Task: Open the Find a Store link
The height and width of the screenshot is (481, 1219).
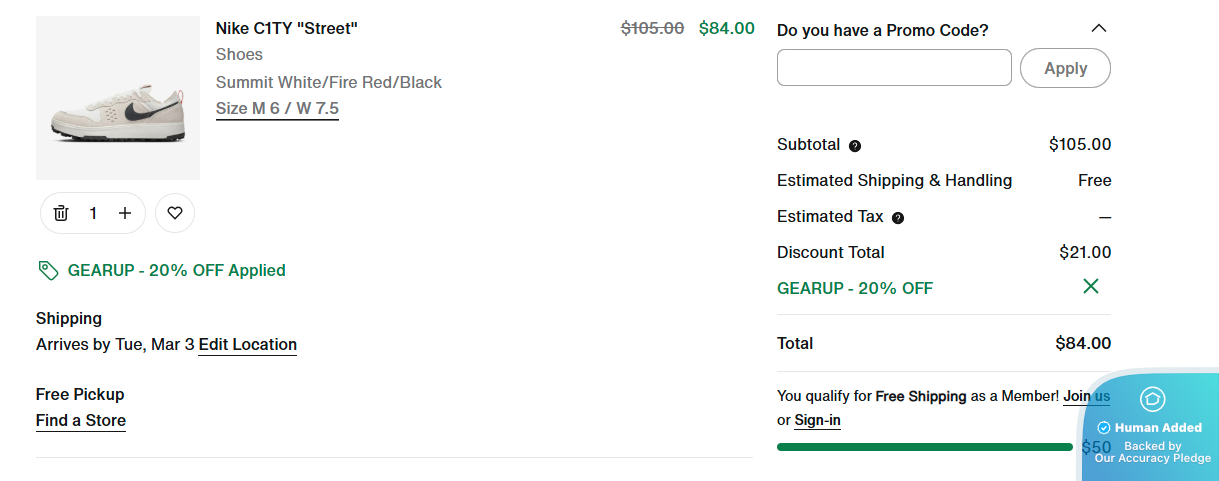Action: point(81,420)
